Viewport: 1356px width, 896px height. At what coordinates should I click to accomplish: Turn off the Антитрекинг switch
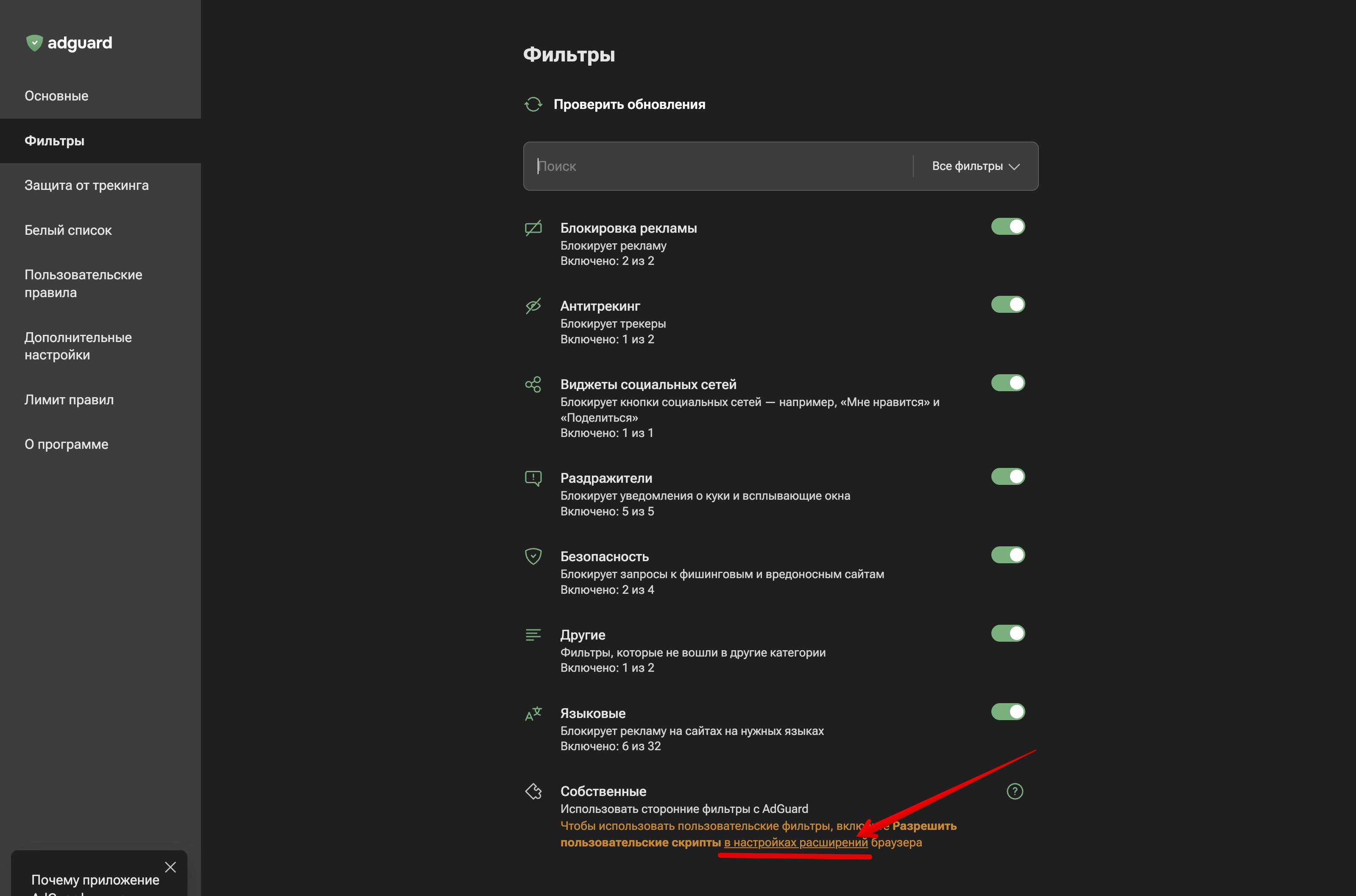pos(1007,305)
